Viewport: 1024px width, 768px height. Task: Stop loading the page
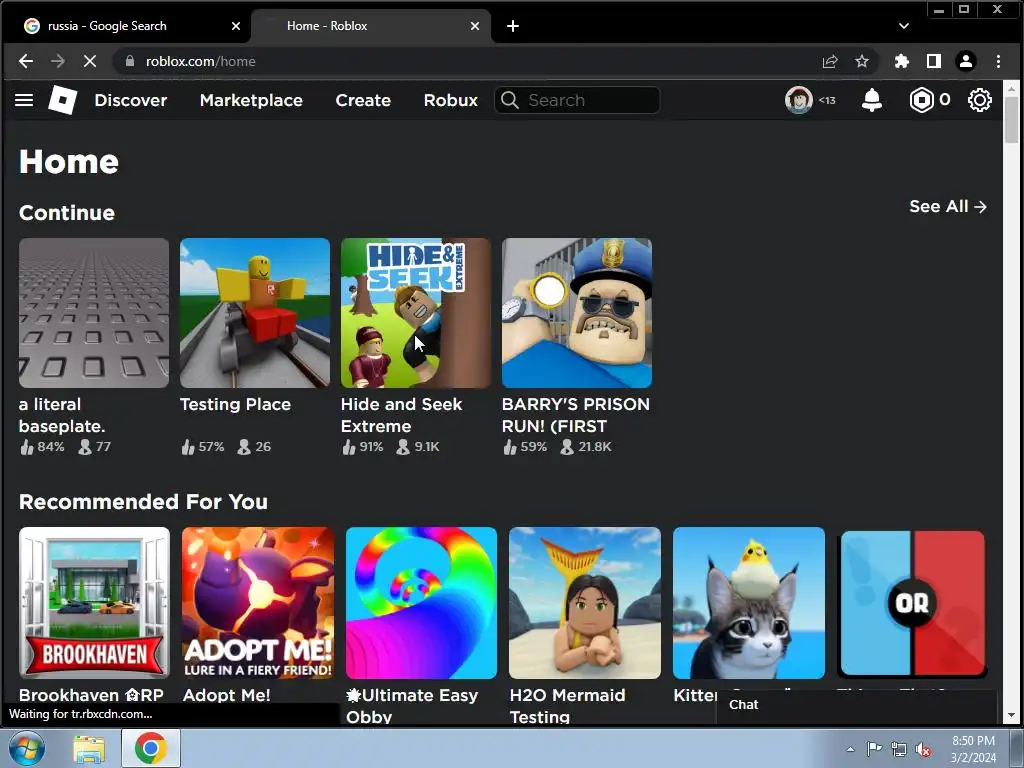[89, 61]
